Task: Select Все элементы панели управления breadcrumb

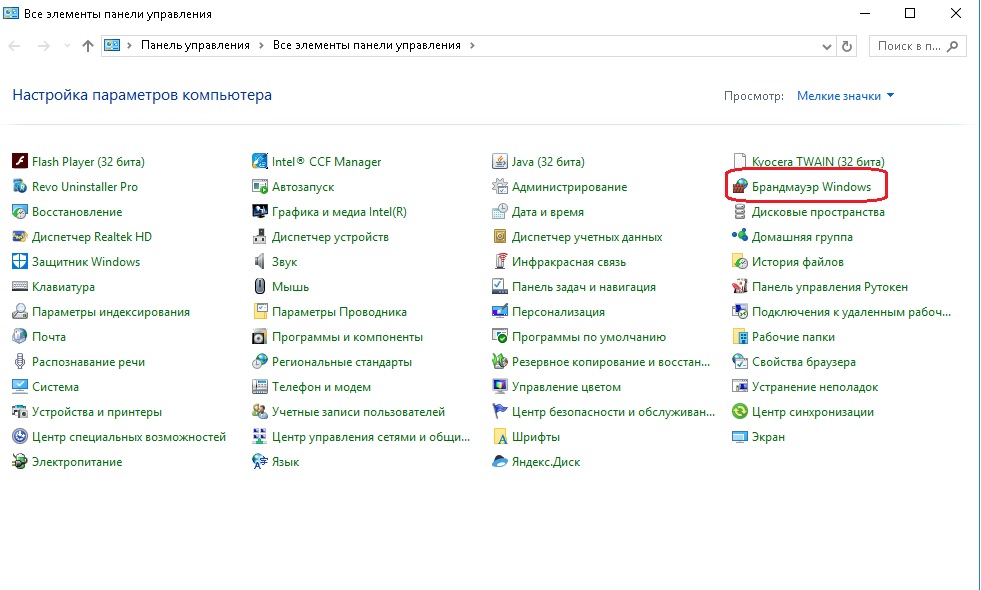Action: click(x=367, y=45)
